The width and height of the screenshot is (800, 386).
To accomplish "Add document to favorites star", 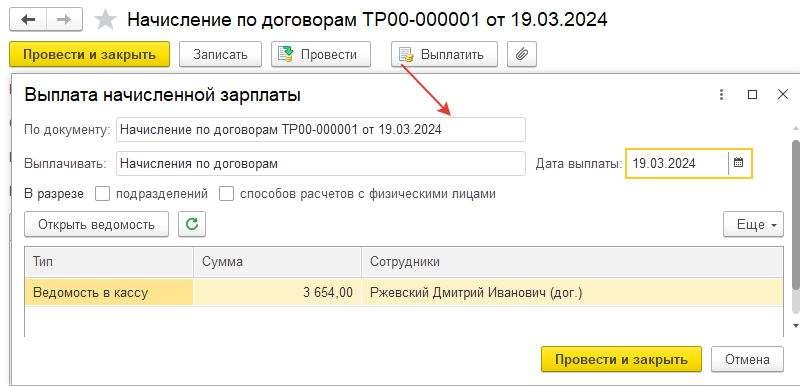I will click(106, 19).
